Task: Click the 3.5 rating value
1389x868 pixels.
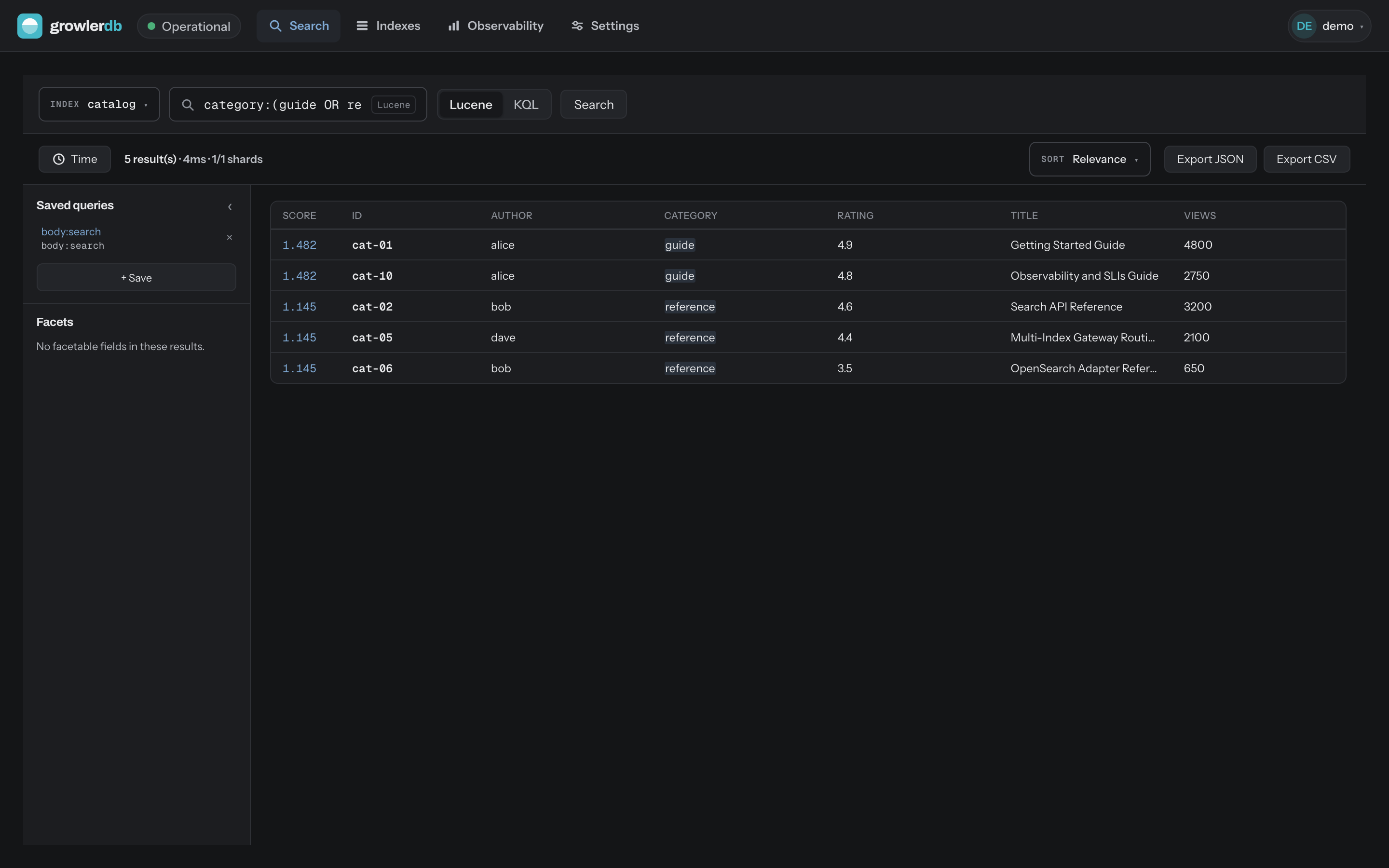Action: (x=845, y=369)
